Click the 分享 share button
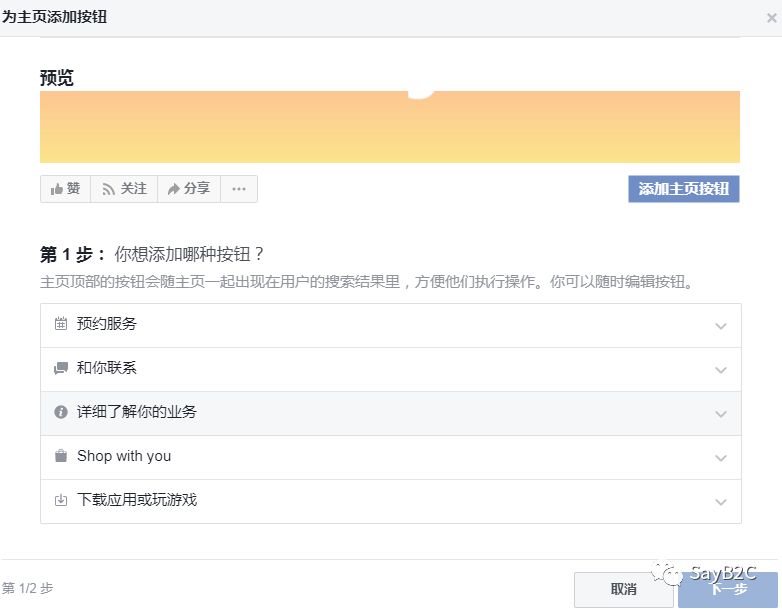This screenshot has height=609, width=782. point(189,189)
